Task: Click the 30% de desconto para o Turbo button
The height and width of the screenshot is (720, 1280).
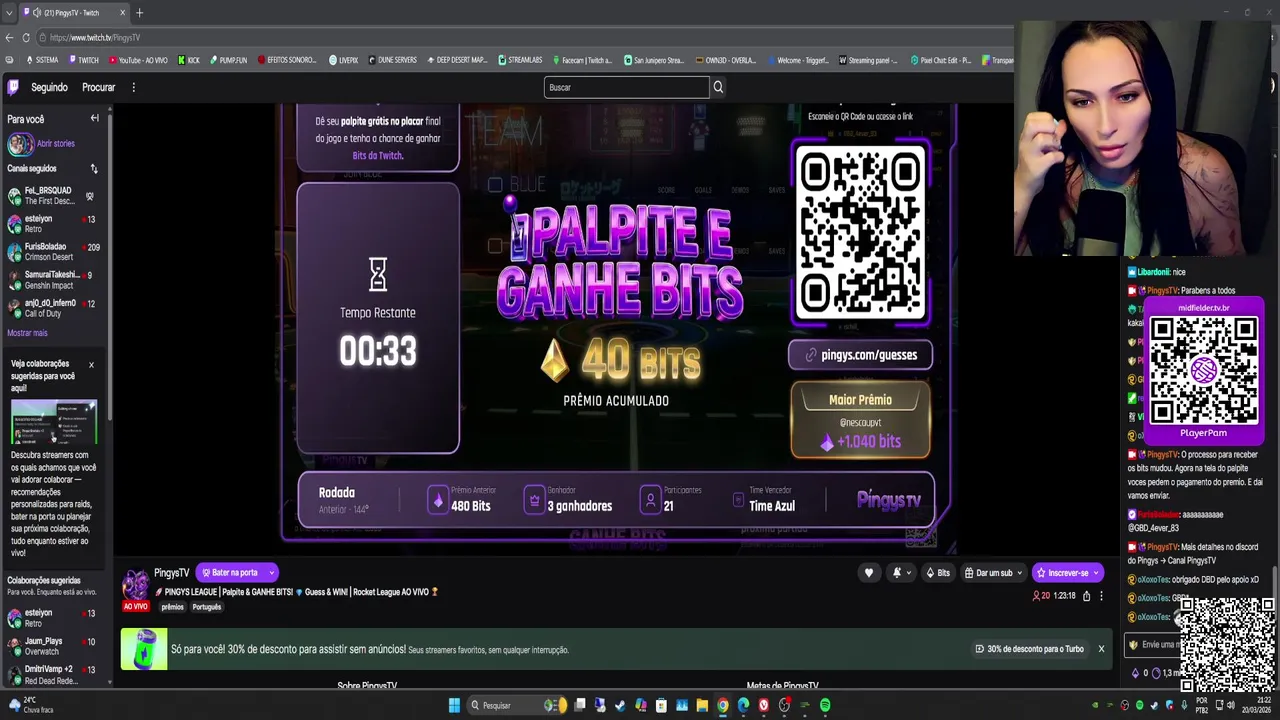Action: pos(1029,649)
